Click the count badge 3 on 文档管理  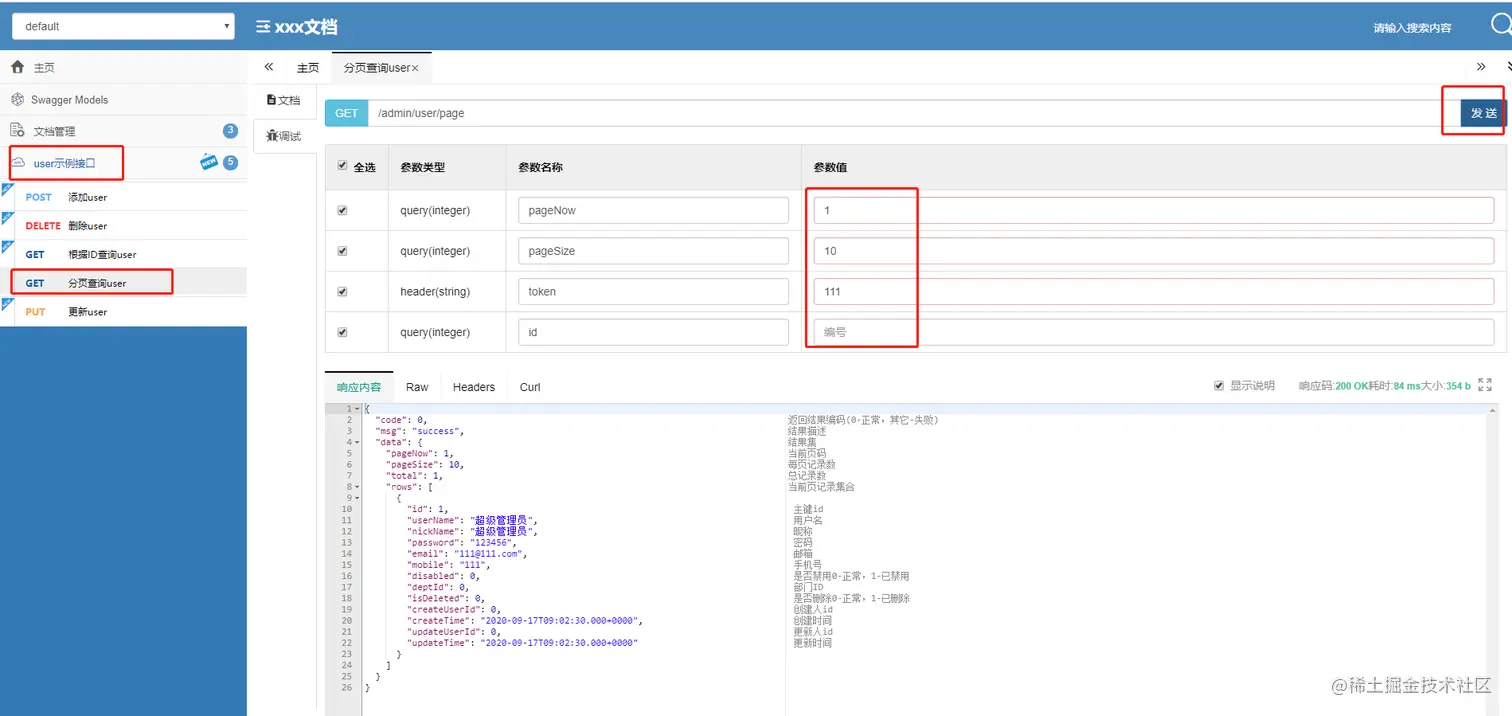[230, 131]
